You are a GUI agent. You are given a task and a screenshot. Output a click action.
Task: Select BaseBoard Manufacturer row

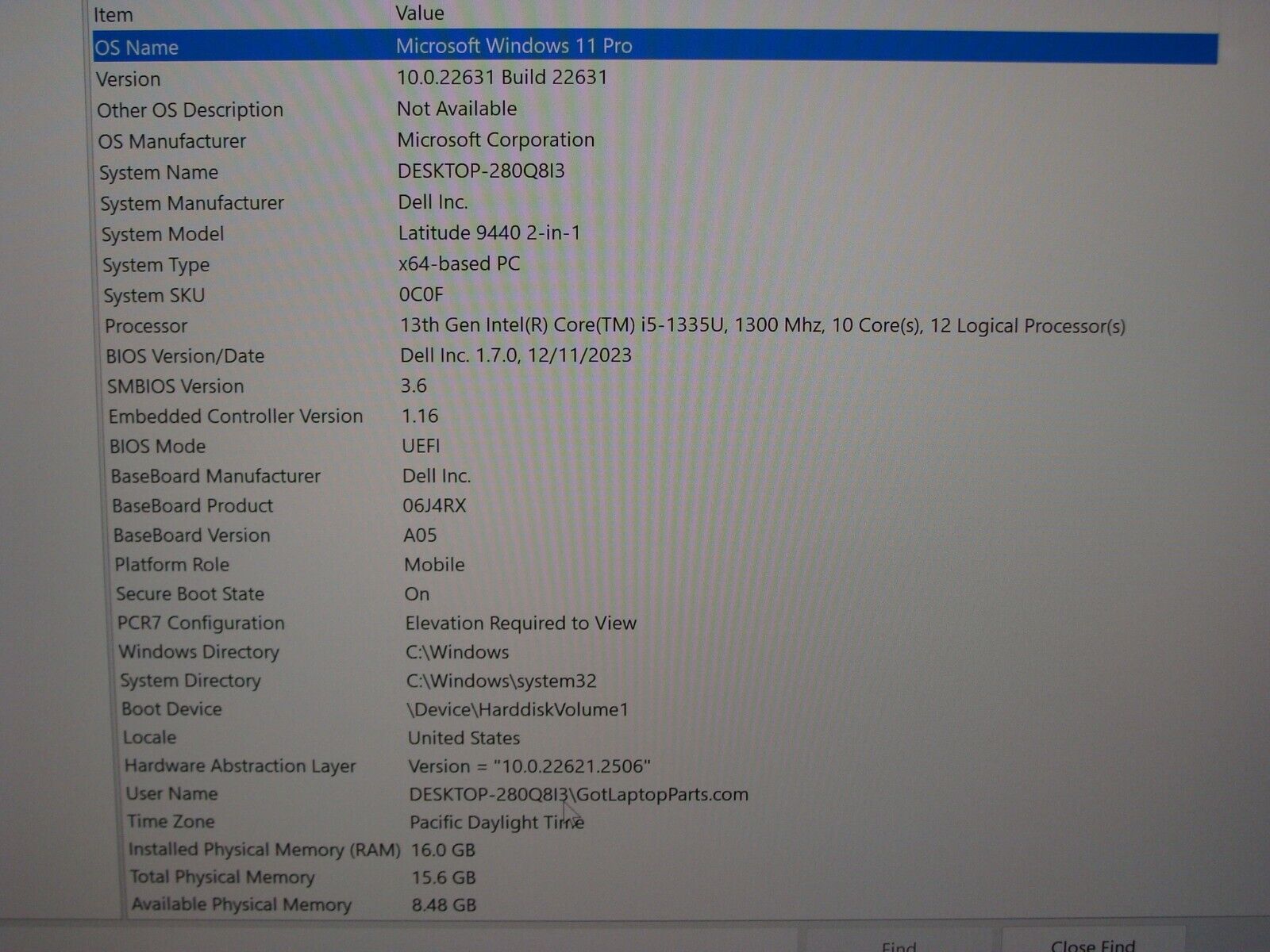click(216, 476)
